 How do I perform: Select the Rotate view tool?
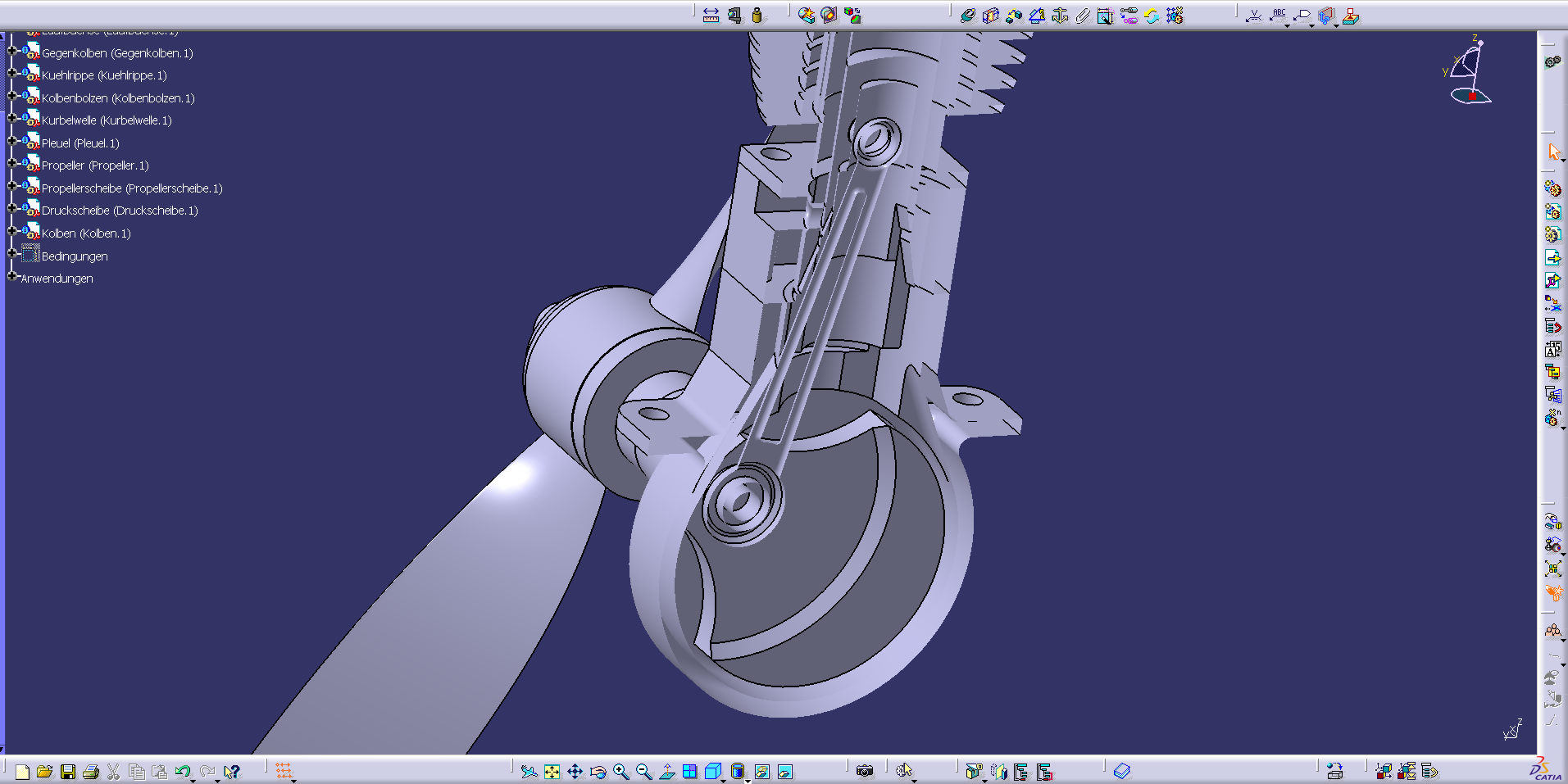pos(598,771)
